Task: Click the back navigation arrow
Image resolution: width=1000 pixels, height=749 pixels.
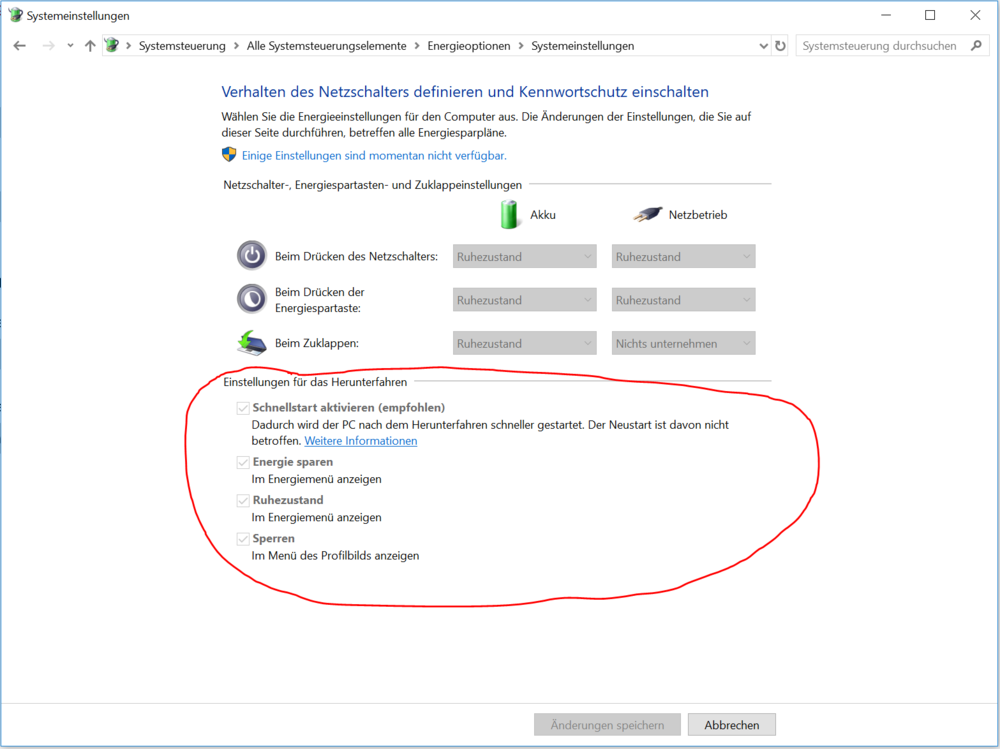Action: [x=19, y=46]
